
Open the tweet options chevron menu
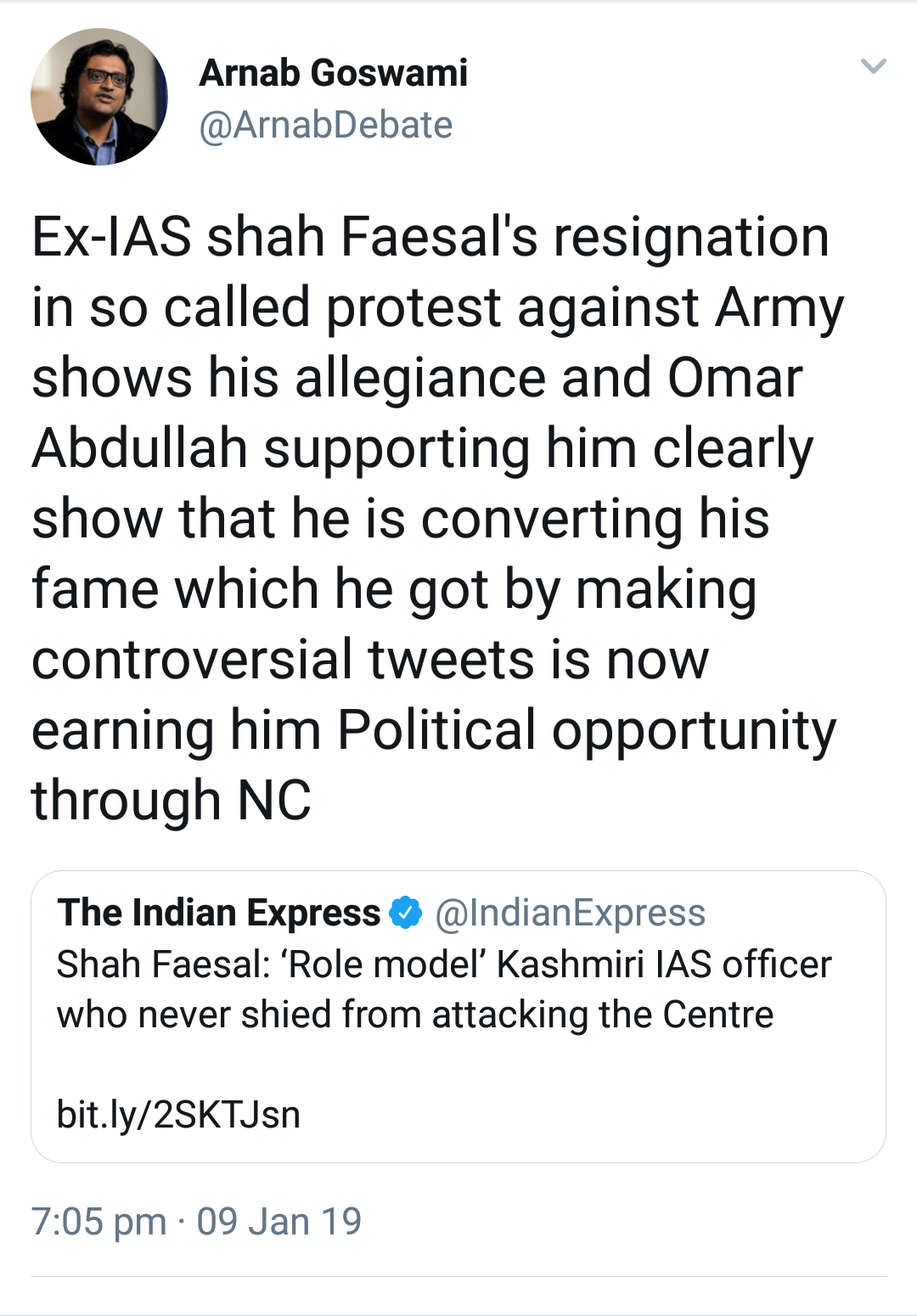tap(873, 66)
